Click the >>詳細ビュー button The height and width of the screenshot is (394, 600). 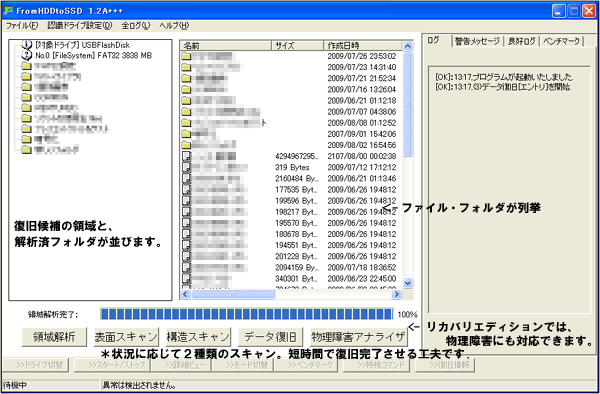[x=181, y=365]
